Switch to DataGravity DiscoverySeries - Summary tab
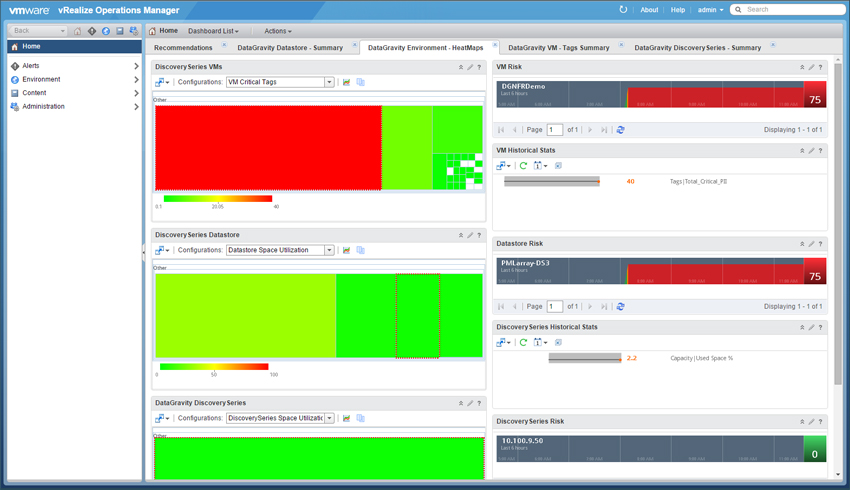The image size is (850, 490). tap(698, 48)
